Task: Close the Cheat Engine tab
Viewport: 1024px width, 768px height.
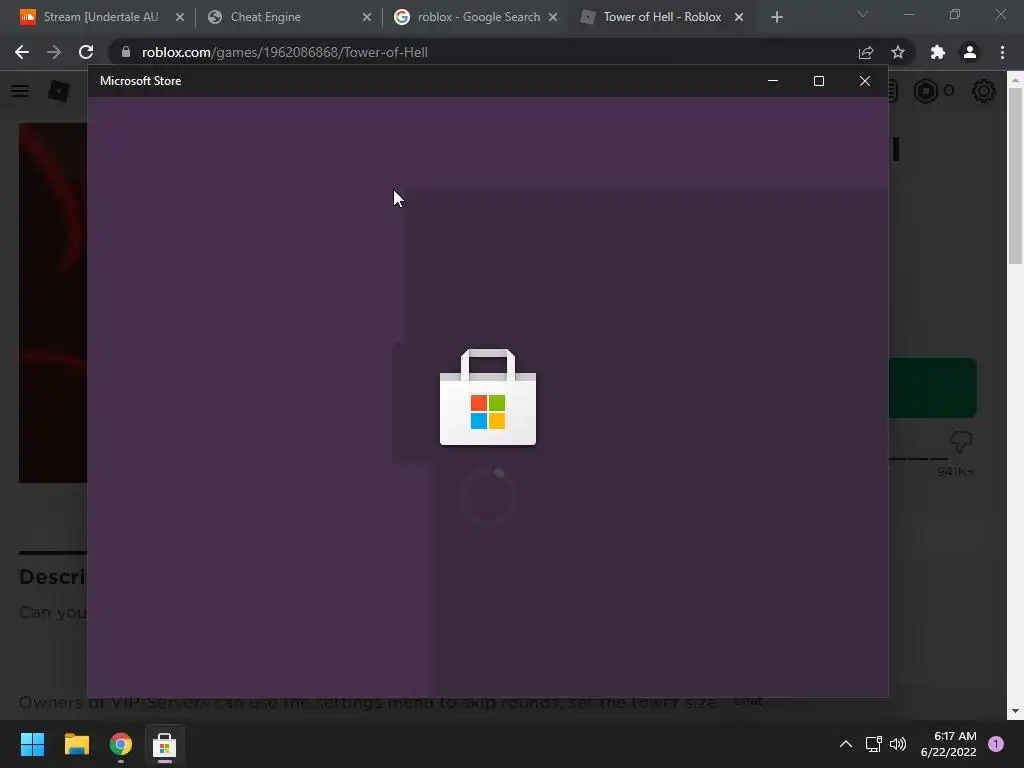Action: [367, 17]
